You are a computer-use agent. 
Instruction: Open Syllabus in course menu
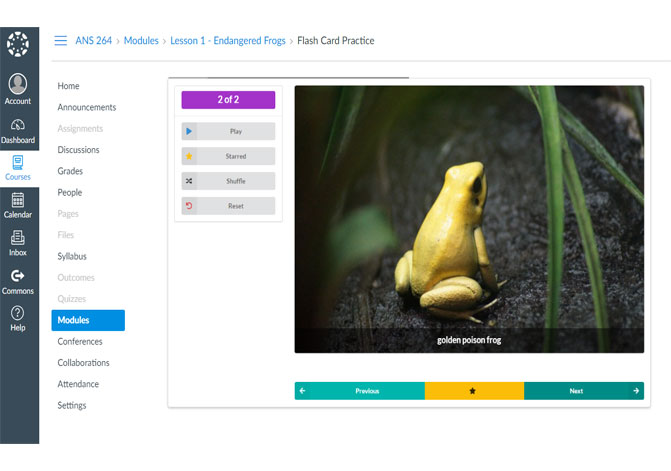[x=72, y=256]
